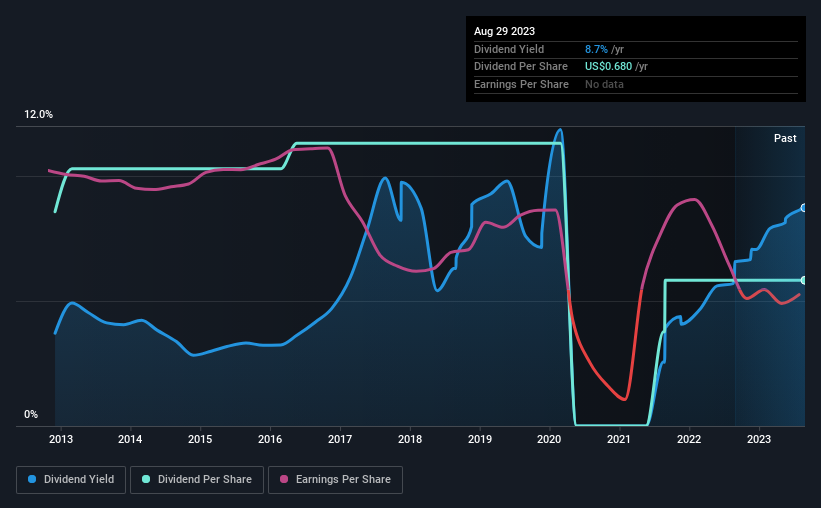Select the 2016 x-axis label

(x=270, y=439)
